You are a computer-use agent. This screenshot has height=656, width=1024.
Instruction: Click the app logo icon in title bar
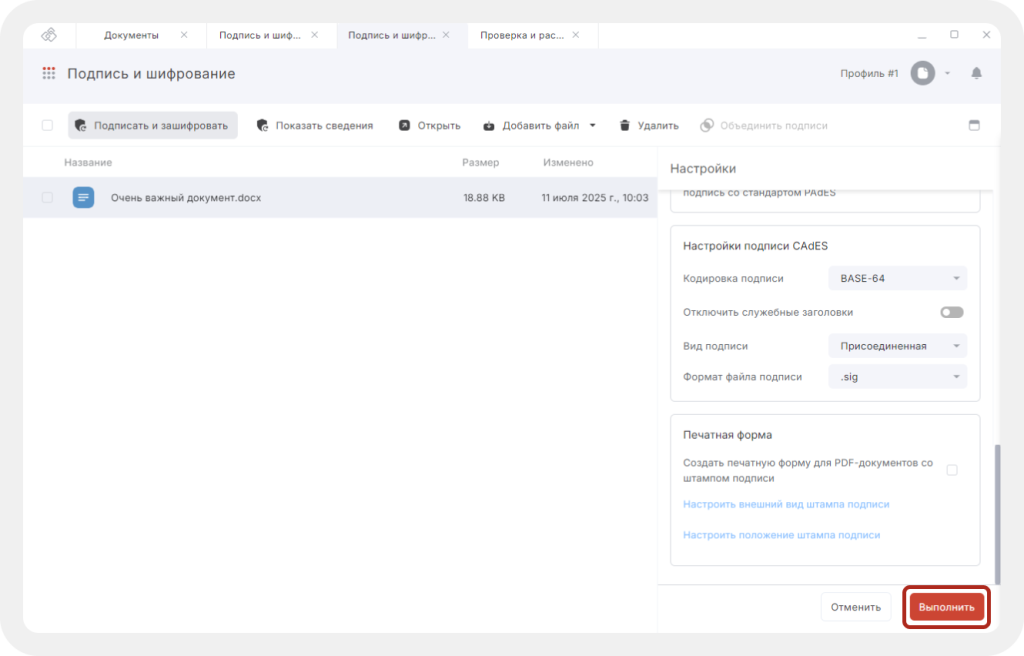point(49,35)
